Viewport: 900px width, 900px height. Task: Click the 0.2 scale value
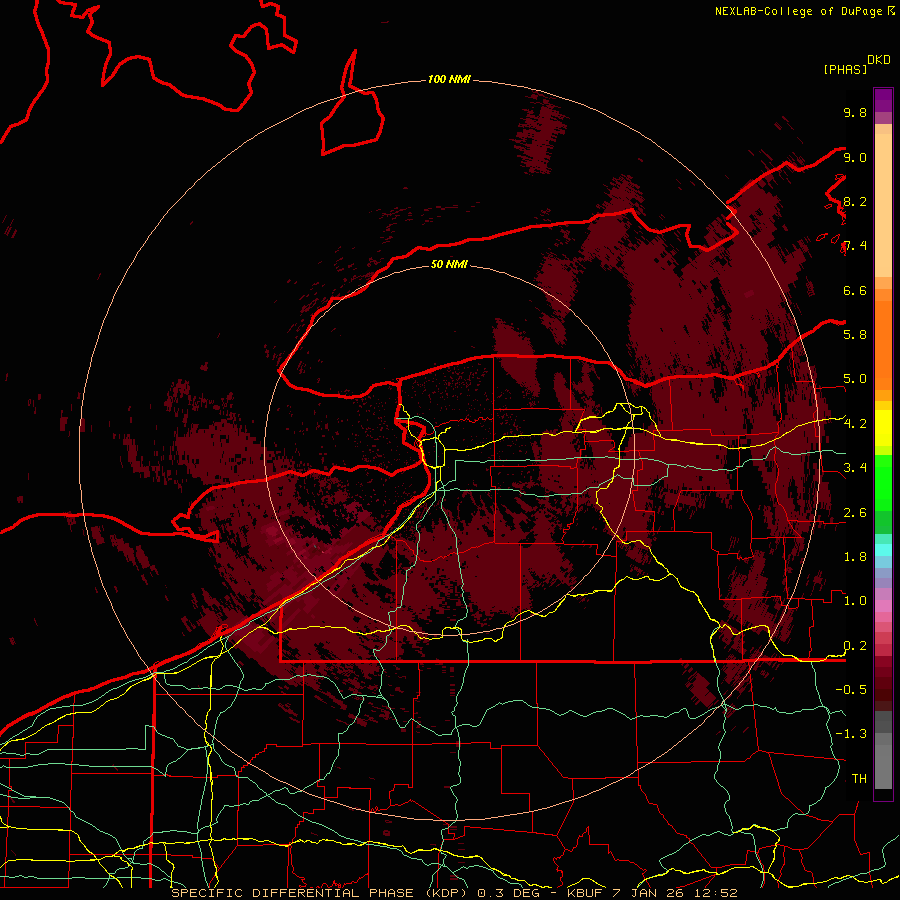coord(855,645)
